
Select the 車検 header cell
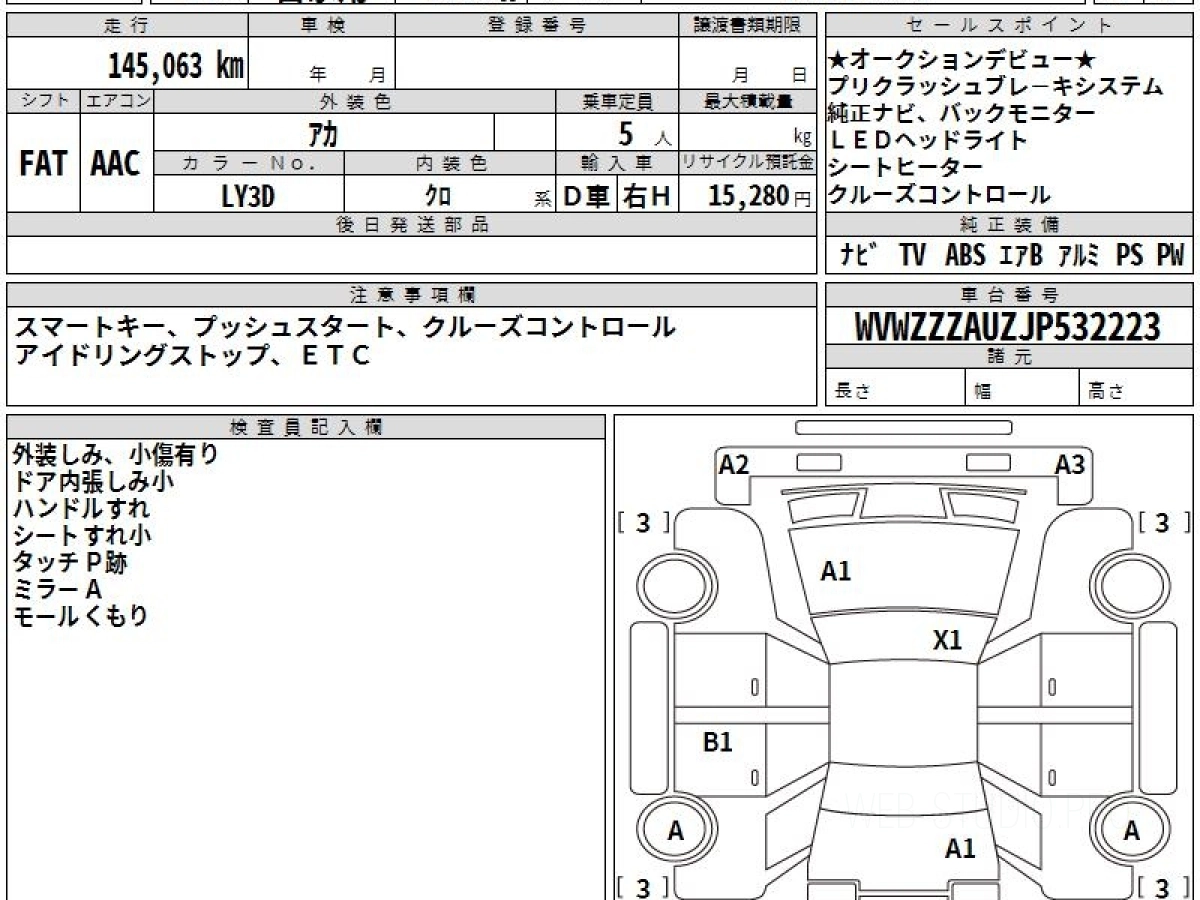(x=322, y=26)
